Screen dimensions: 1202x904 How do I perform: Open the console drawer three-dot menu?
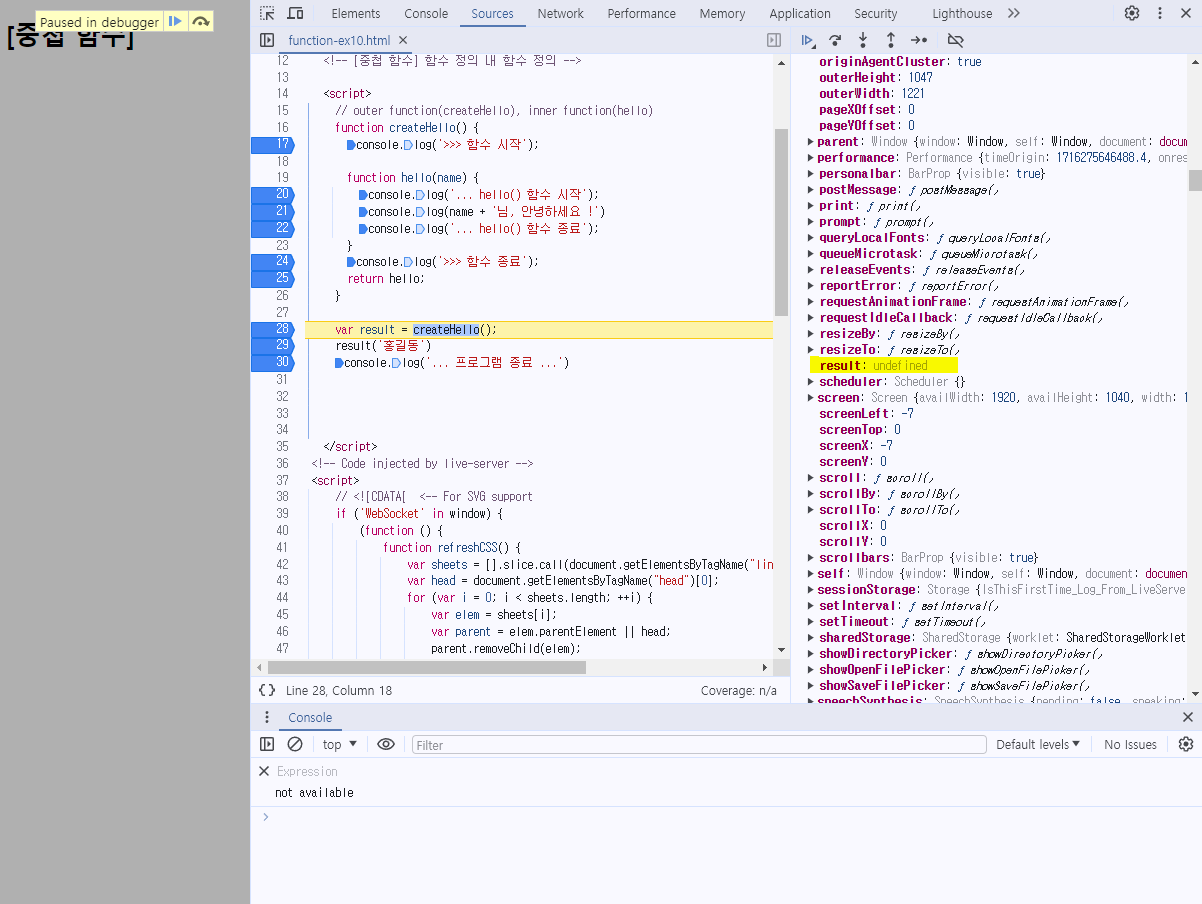(x=267, y=717)
